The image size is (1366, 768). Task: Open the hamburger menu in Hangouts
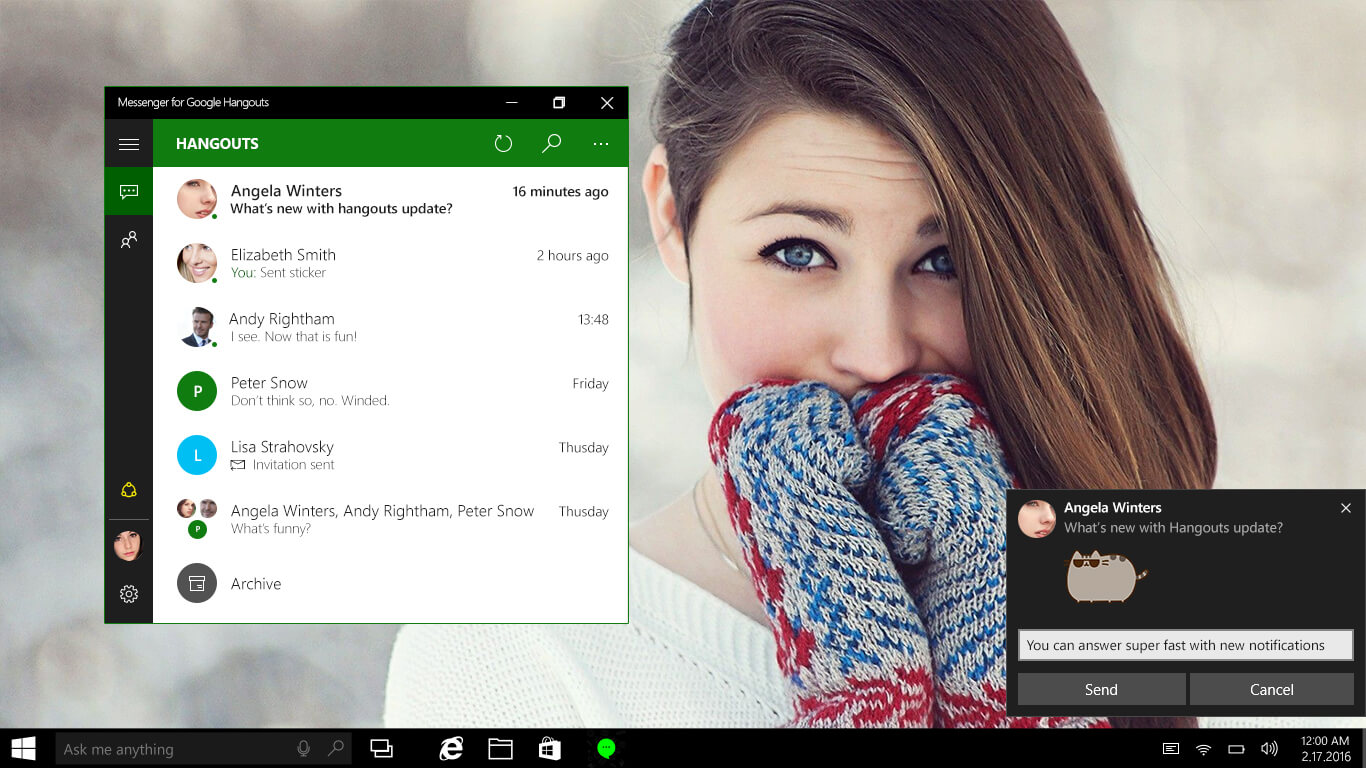pos(129,144)
